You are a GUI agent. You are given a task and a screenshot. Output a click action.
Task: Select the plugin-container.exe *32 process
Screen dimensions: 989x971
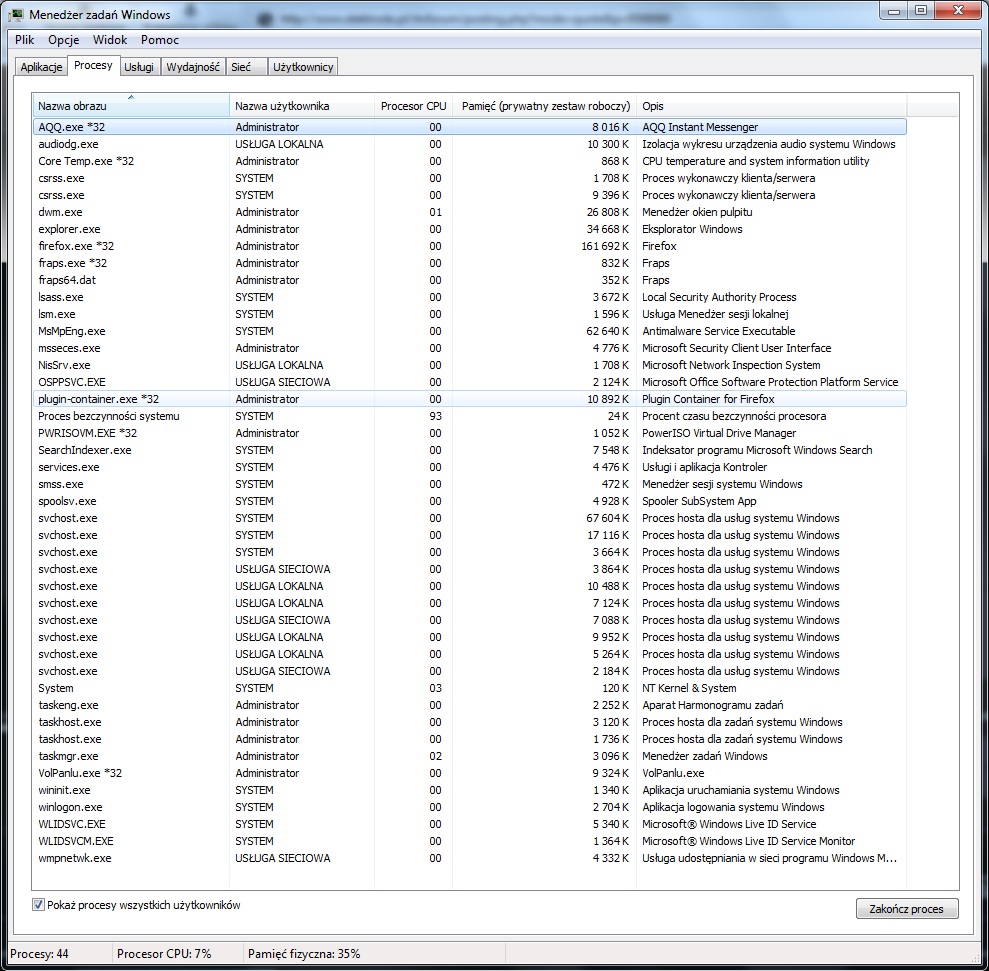(469, 399)
